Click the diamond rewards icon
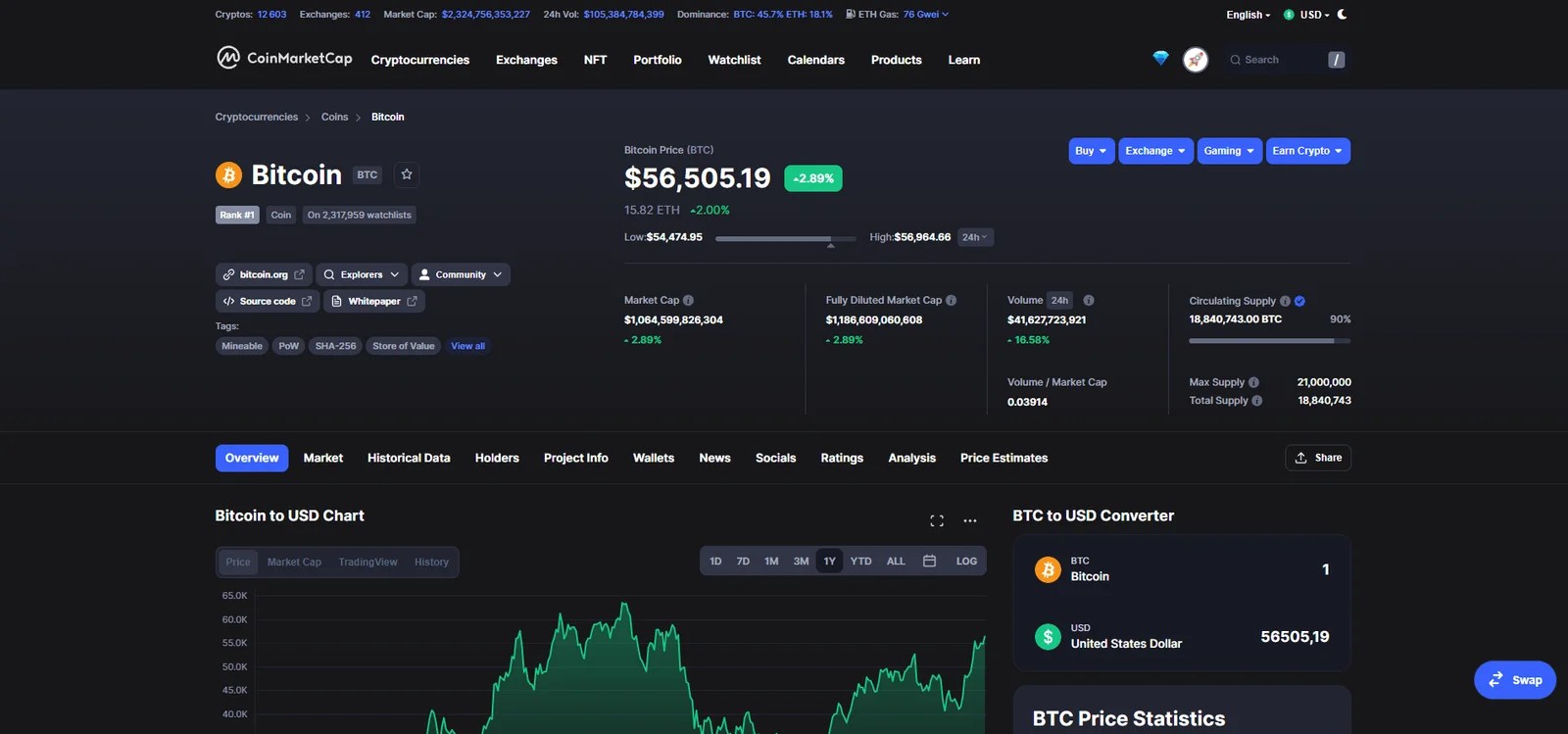This screenshot has height=734, width=1568. pyautogui.click(x=1160, y=59)
